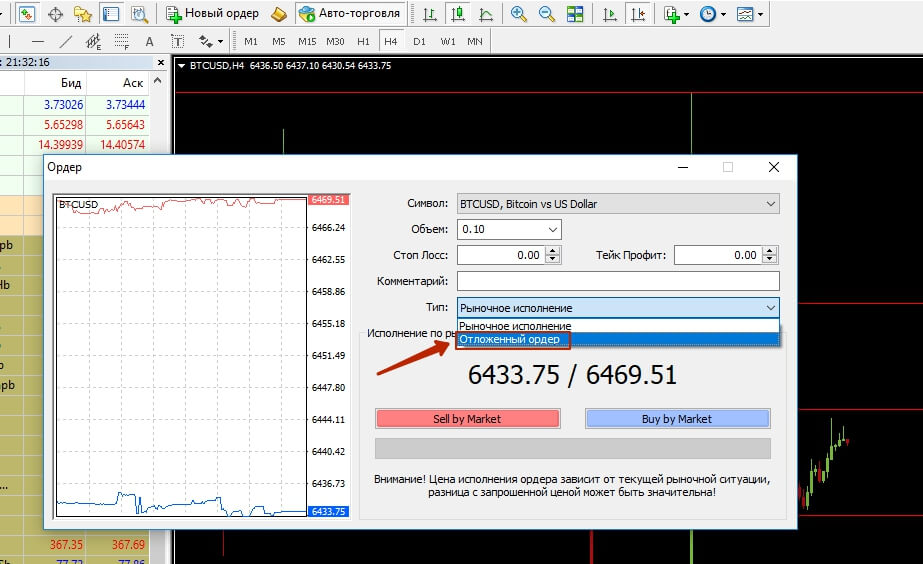This screenshot has width=923, height=564.
Task: Switch chart to candlestick mode
Action: click(458, 14)
